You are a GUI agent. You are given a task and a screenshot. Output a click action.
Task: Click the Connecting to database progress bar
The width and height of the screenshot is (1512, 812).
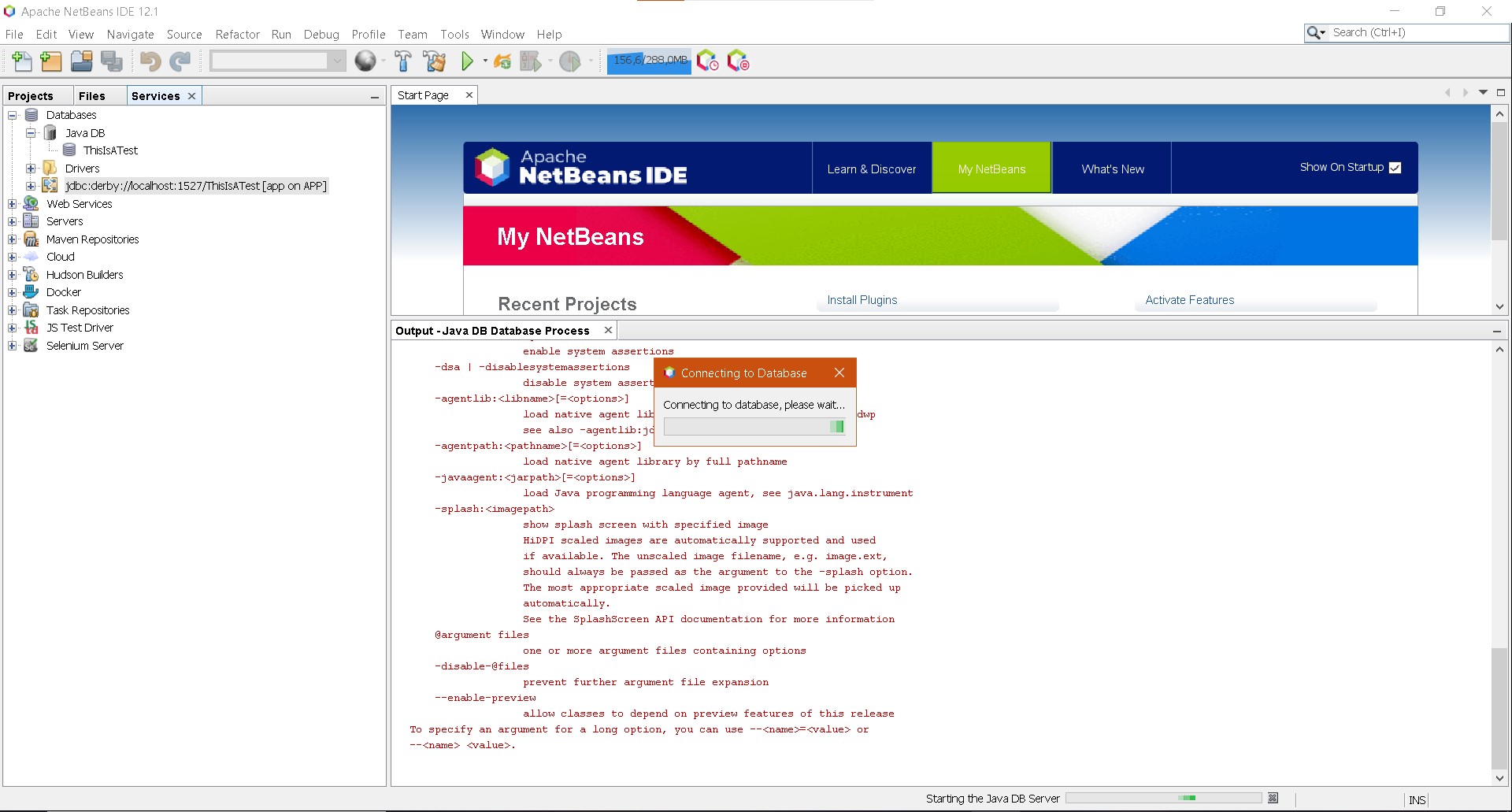754,426
